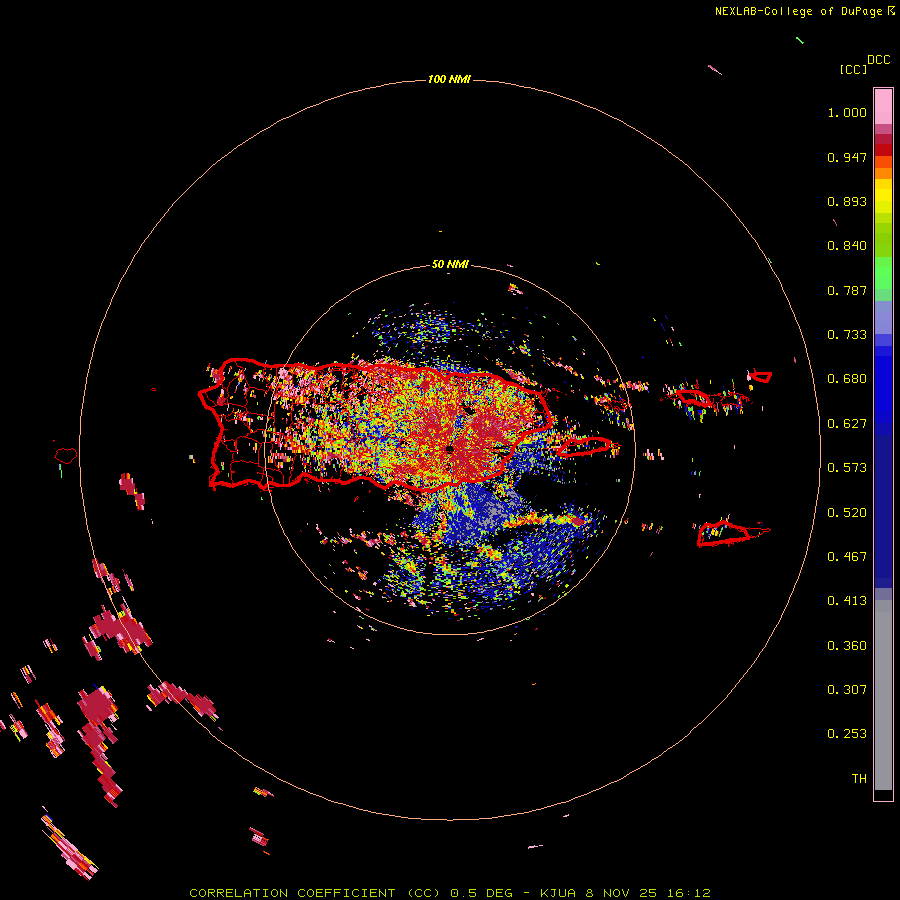Click the 50 NMI range ring label
The width and height of the screenshot is (900, 900).
(x=450, y=264)
